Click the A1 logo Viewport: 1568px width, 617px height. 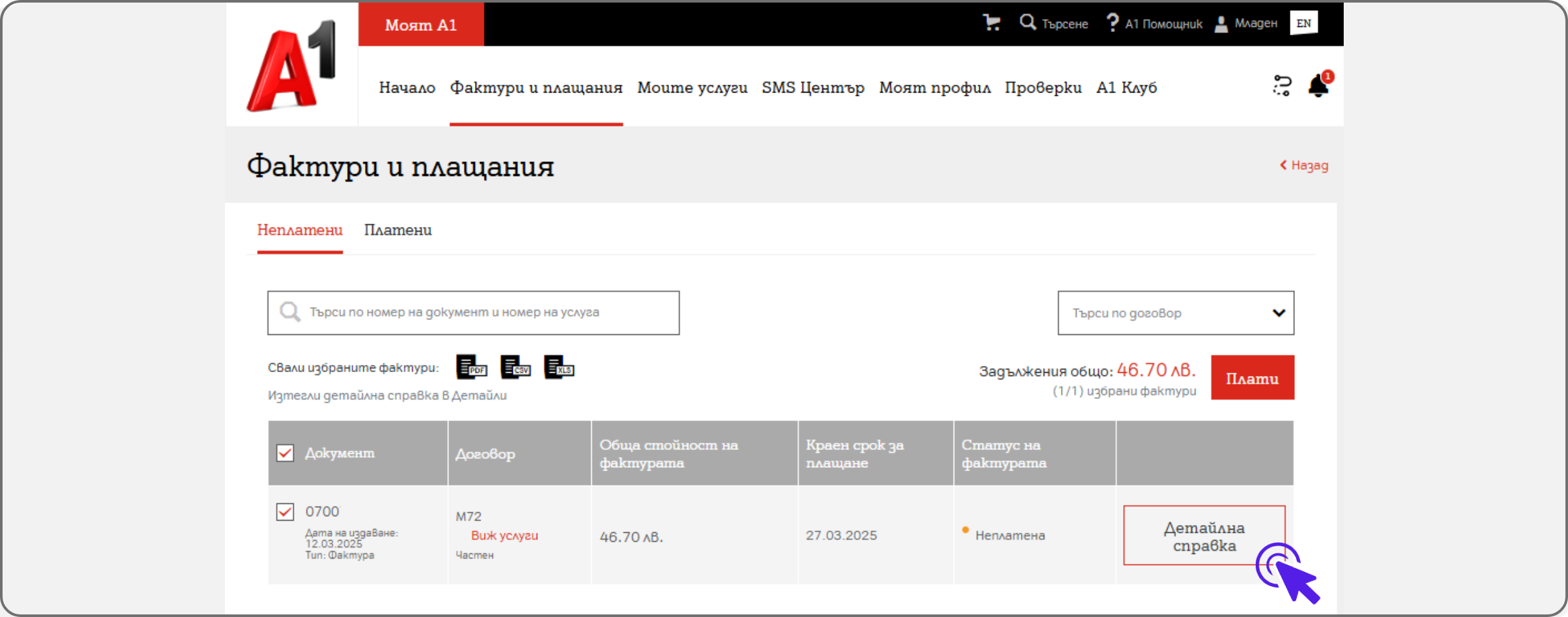tap(292, 65)
